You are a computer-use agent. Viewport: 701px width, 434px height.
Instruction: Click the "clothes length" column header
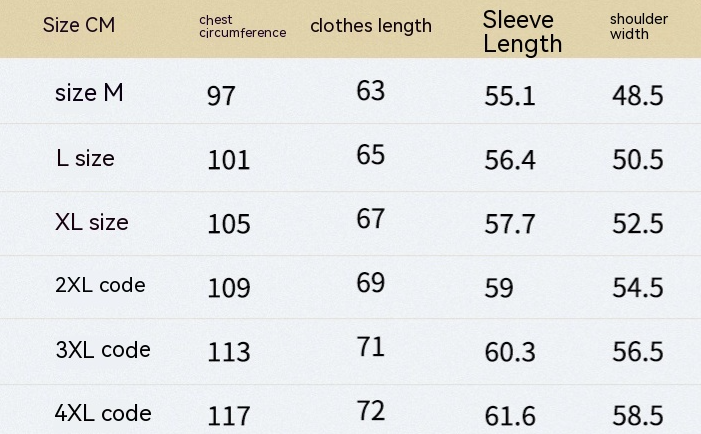(x=371, y=26)
